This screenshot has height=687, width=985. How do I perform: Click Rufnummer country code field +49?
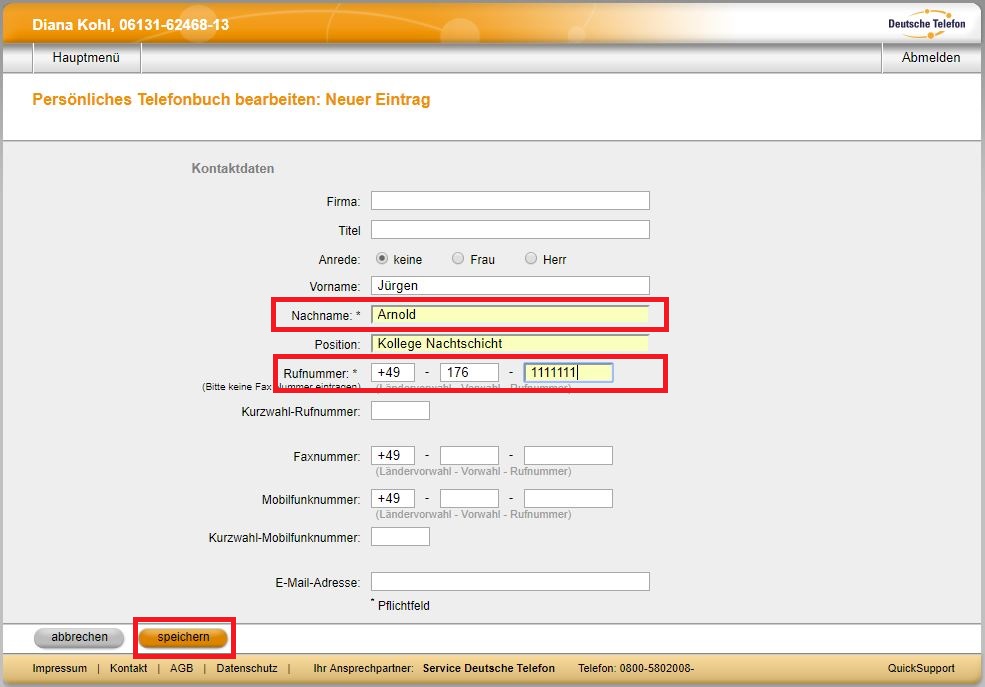point(393,372)
